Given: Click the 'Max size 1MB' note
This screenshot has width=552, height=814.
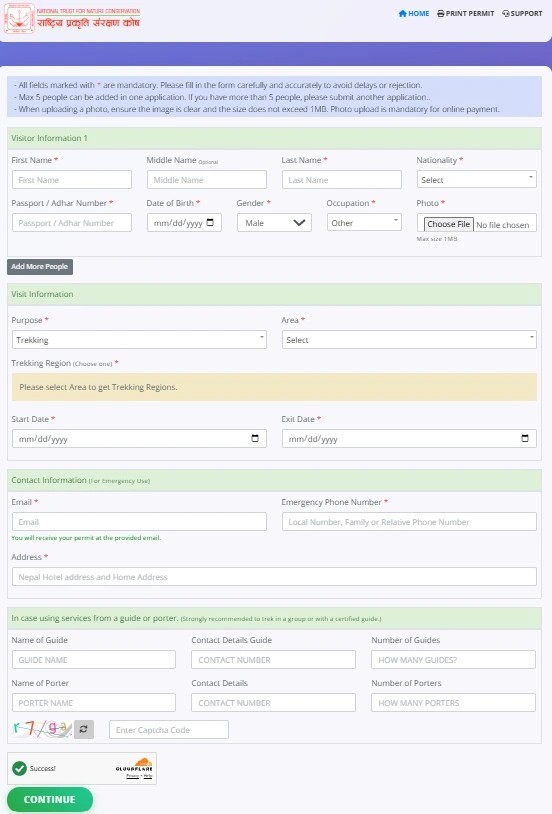Looking at the screenshot, I should point(437,239).
